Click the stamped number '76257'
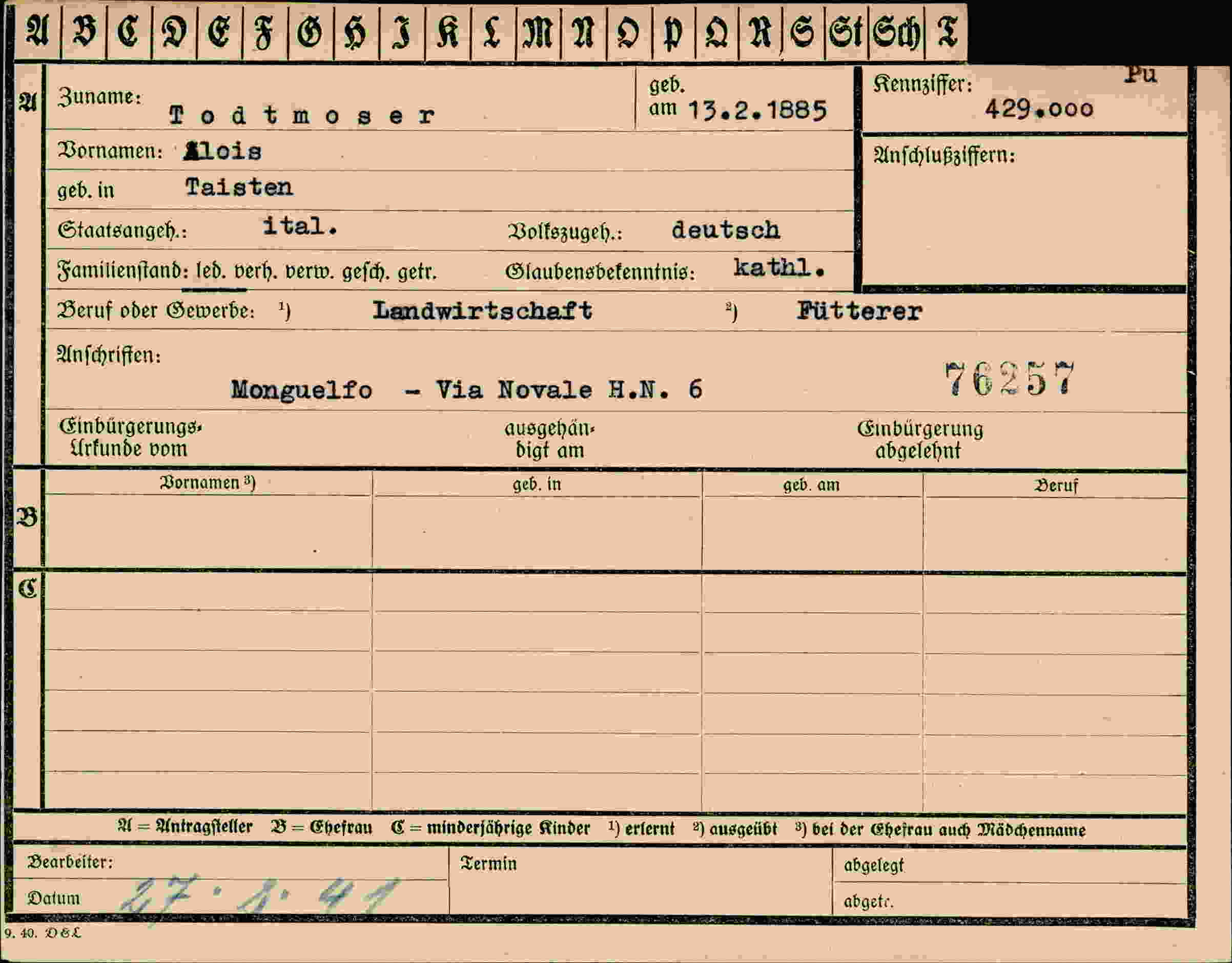The width and height of the screenshot is (1232, 963). [1009, 380]
